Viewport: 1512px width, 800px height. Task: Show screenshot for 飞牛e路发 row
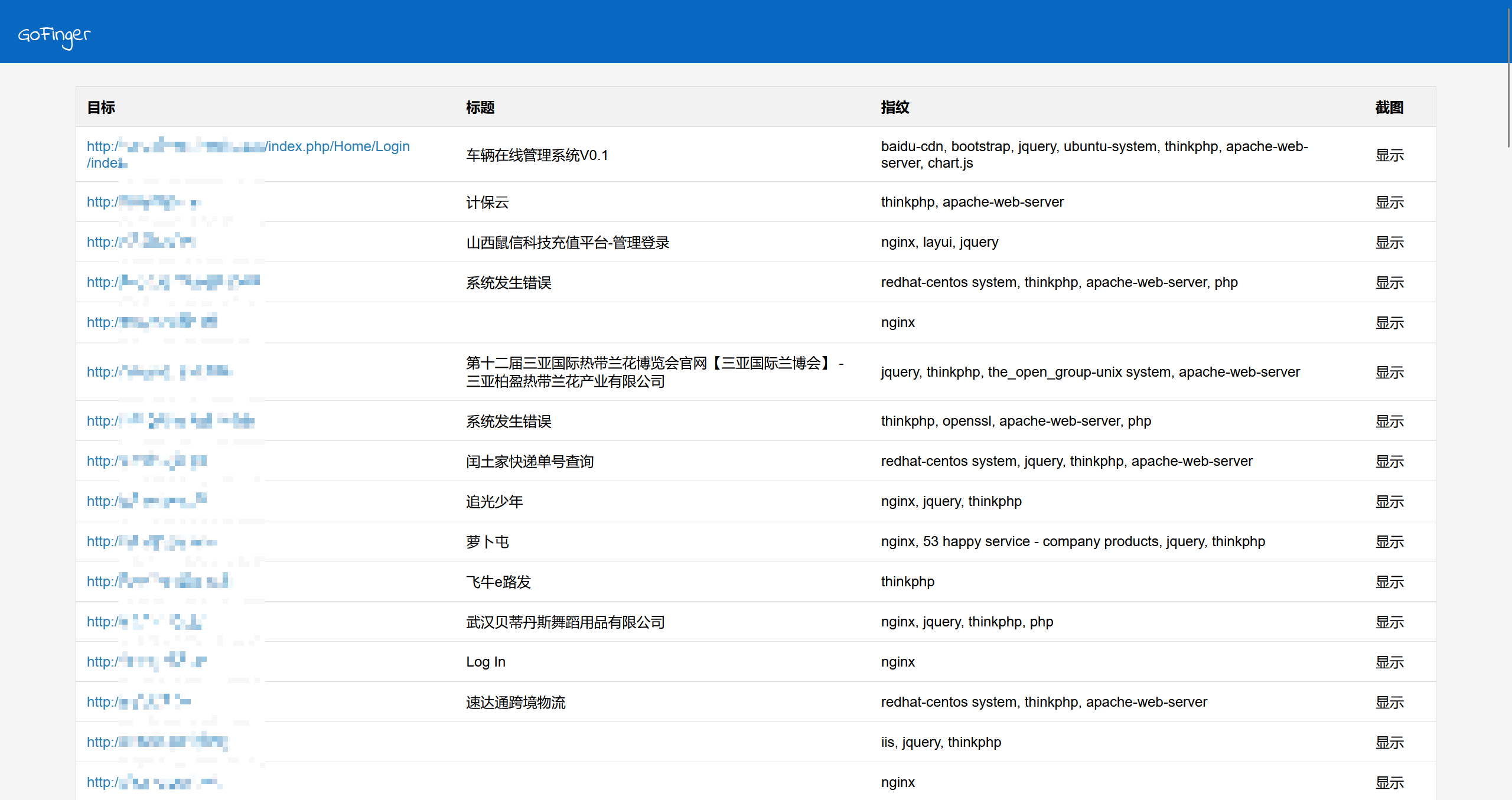click(1389, 582)
